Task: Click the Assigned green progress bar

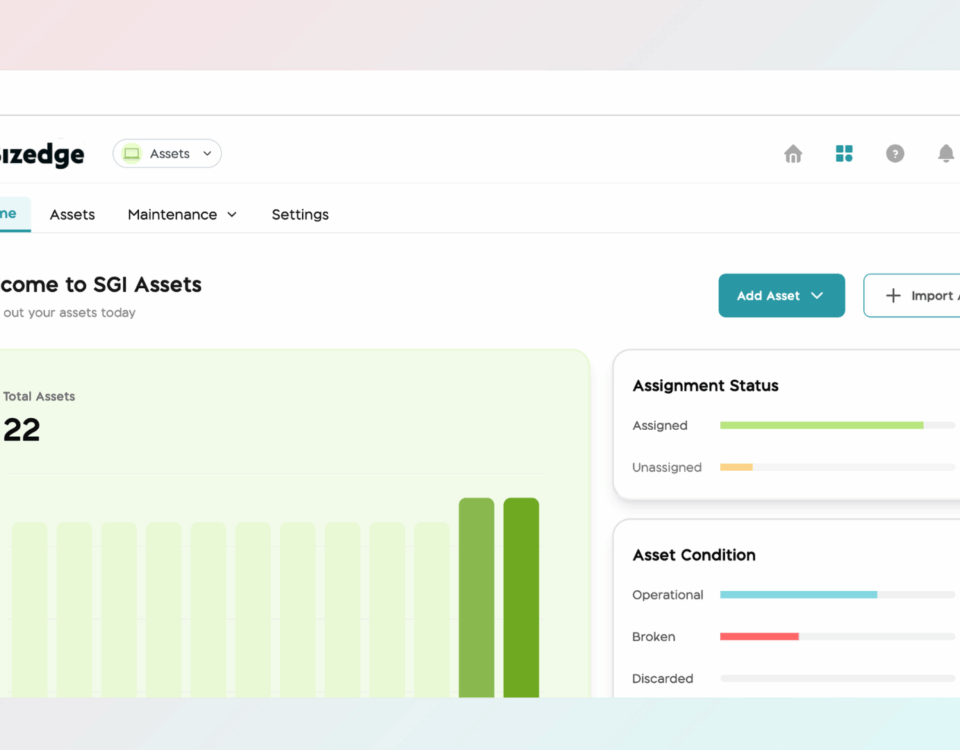Action: pyautogui.click(x=821, y=426)
